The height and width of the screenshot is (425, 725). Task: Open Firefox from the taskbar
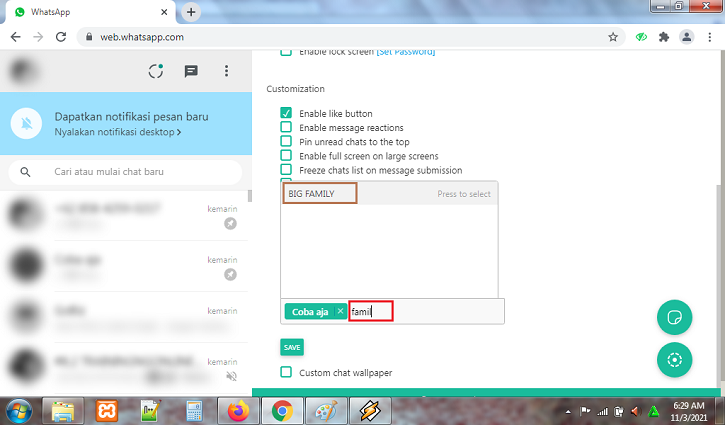pos(238,411)
